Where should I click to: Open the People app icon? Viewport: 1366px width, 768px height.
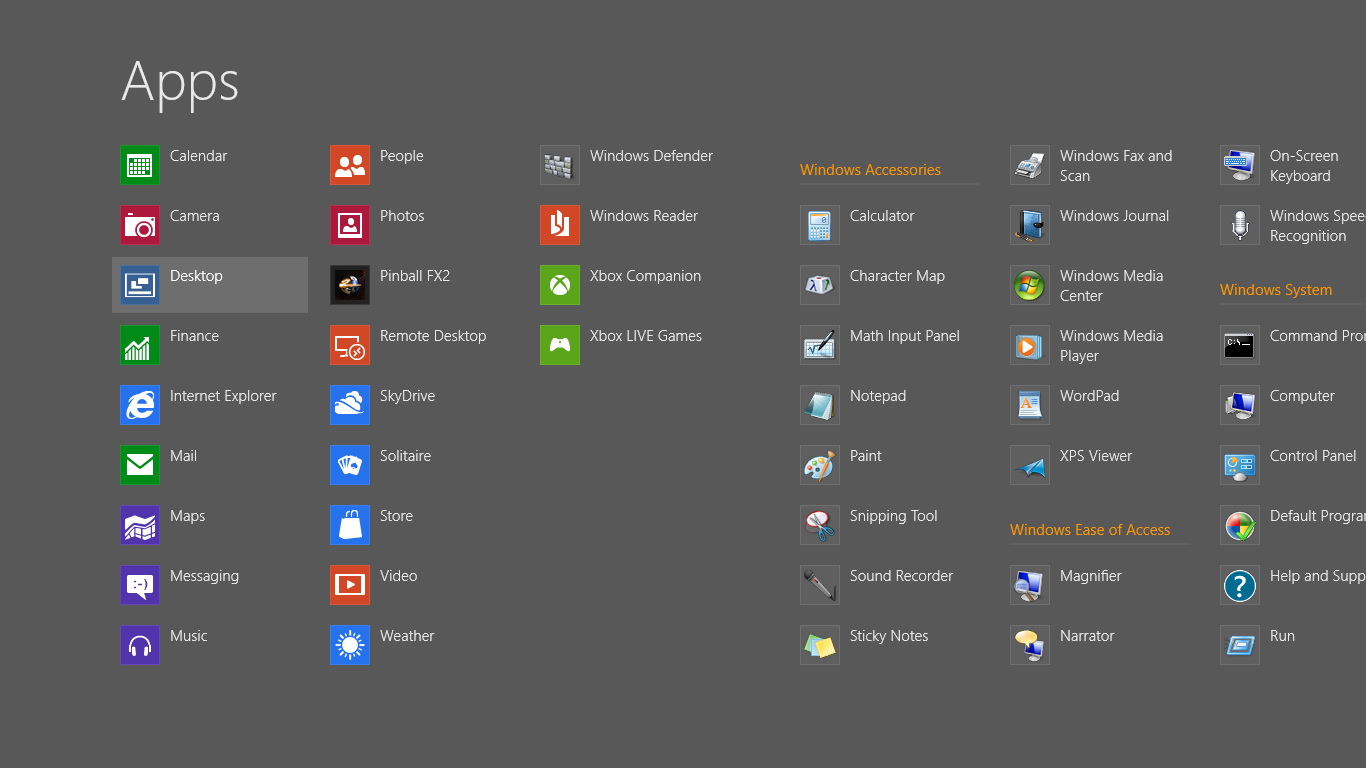(350, 165)
